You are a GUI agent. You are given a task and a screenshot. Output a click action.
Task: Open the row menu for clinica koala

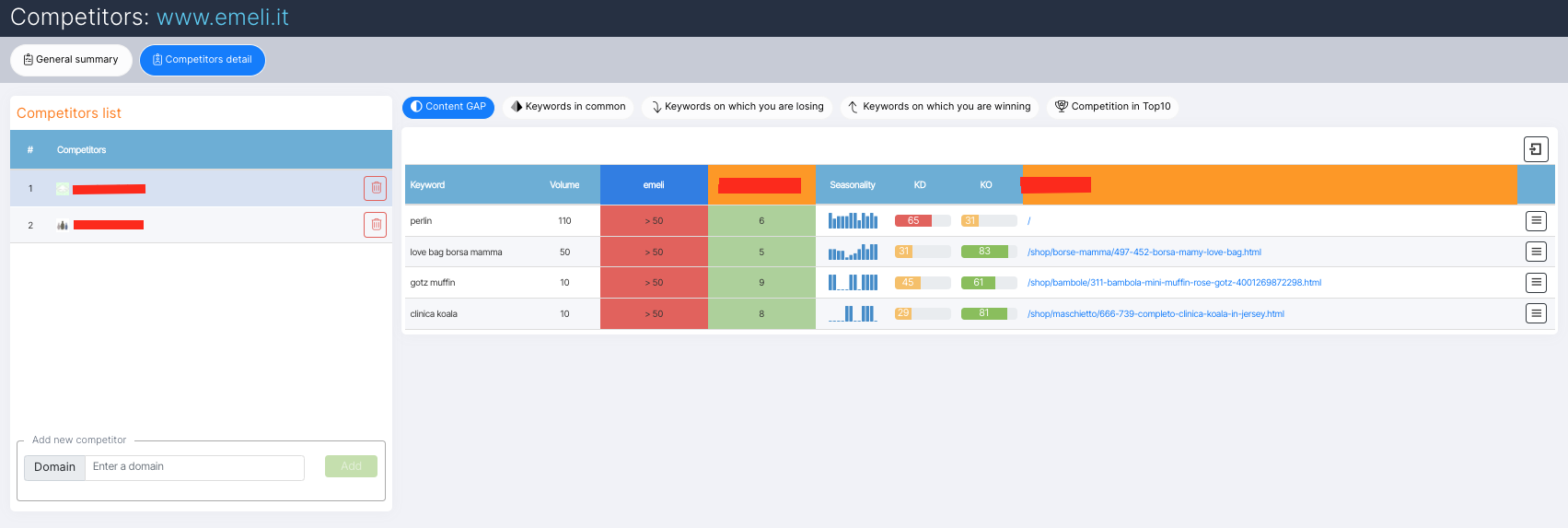pos(1536,313)
